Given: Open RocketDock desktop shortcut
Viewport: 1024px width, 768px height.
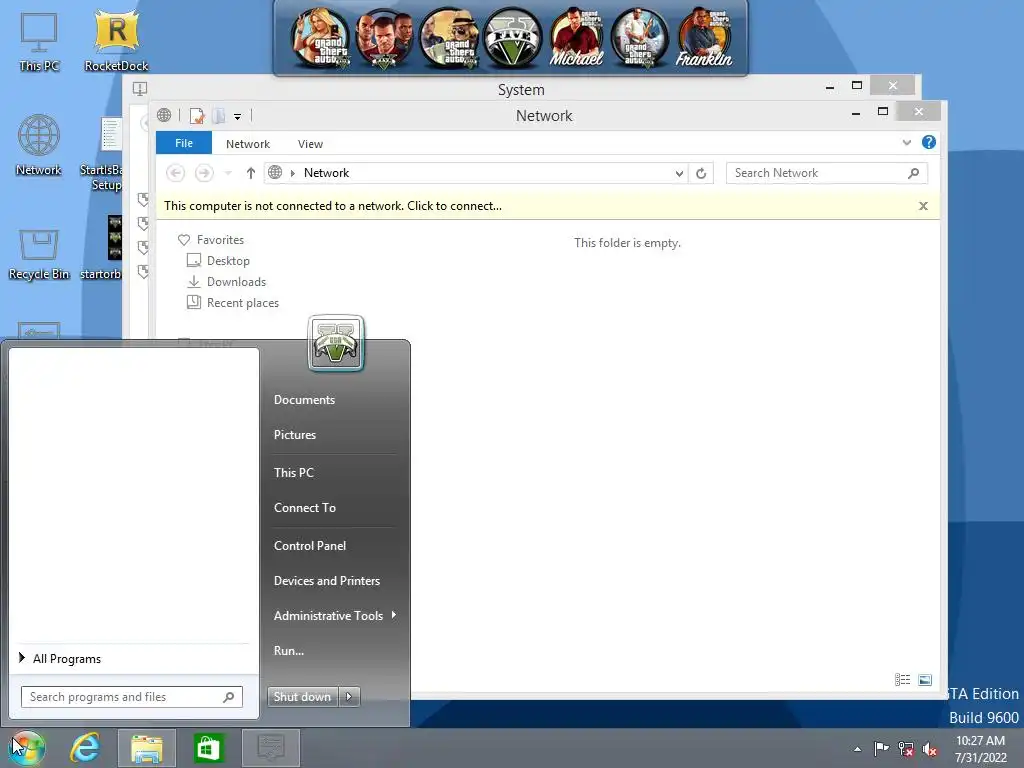Looking at the screenshot, I should (x=116, y=40).
